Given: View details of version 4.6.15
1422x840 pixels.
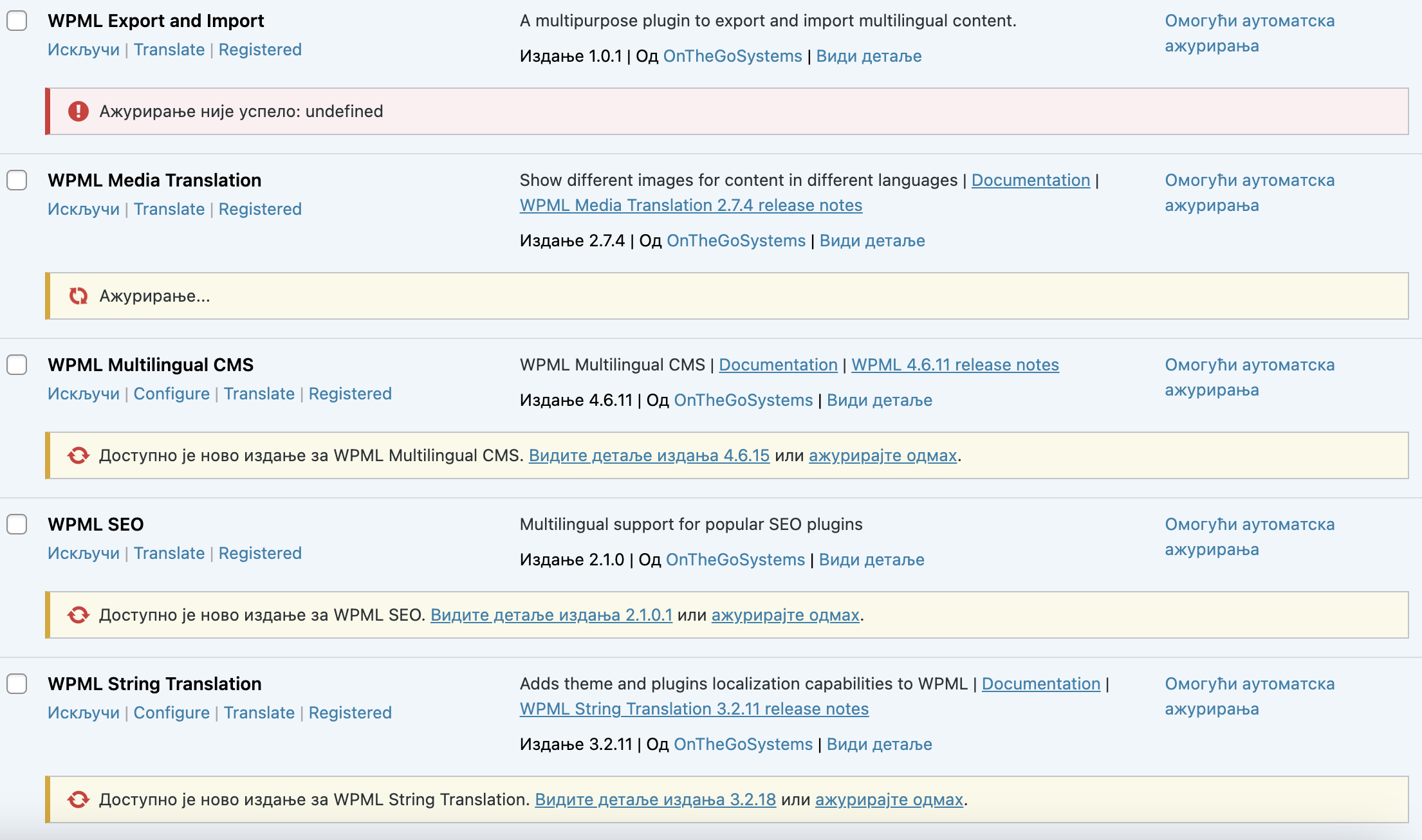Looking at the screenshot, I should pyautogui.click(x=649, y=455).
